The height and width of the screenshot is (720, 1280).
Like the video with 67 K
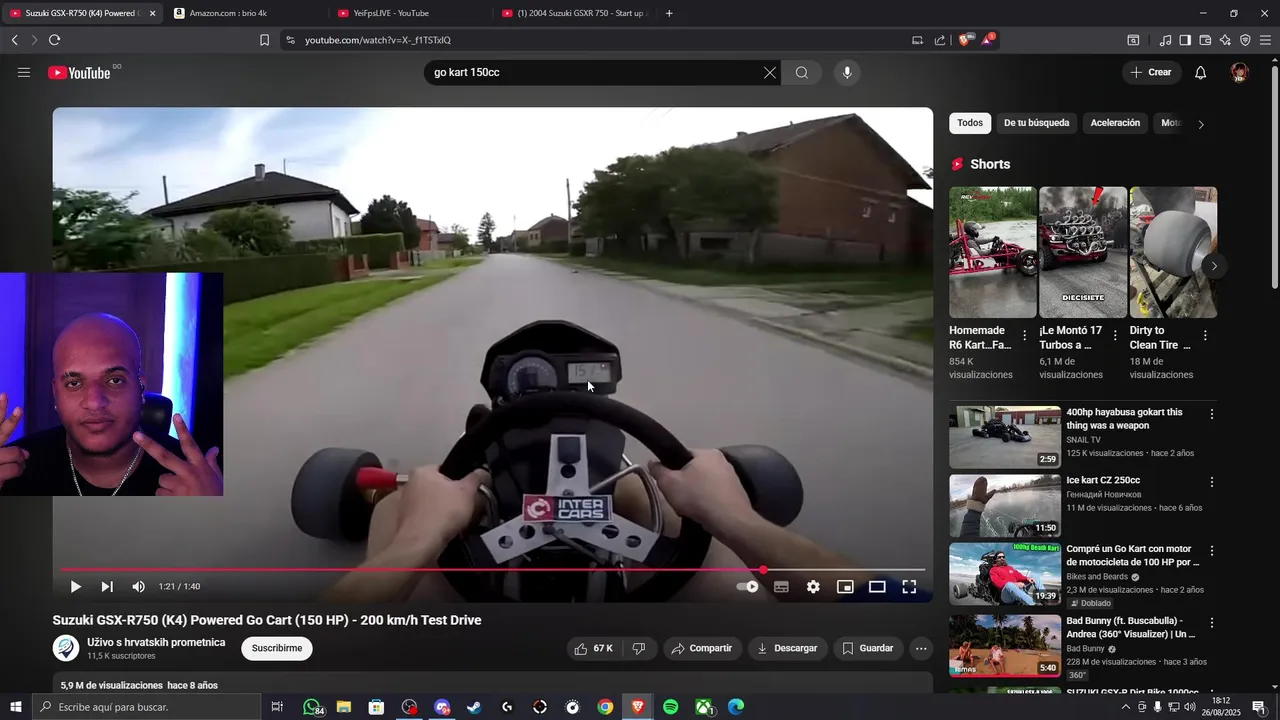pos(593,648)
